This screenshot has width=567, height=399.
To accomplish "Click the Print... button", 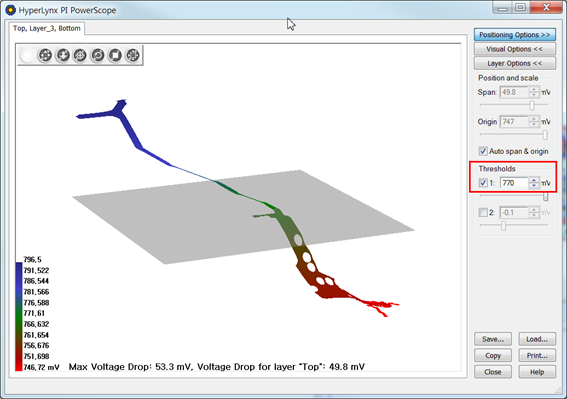I will pyautogui.click(x=537, y=356).
